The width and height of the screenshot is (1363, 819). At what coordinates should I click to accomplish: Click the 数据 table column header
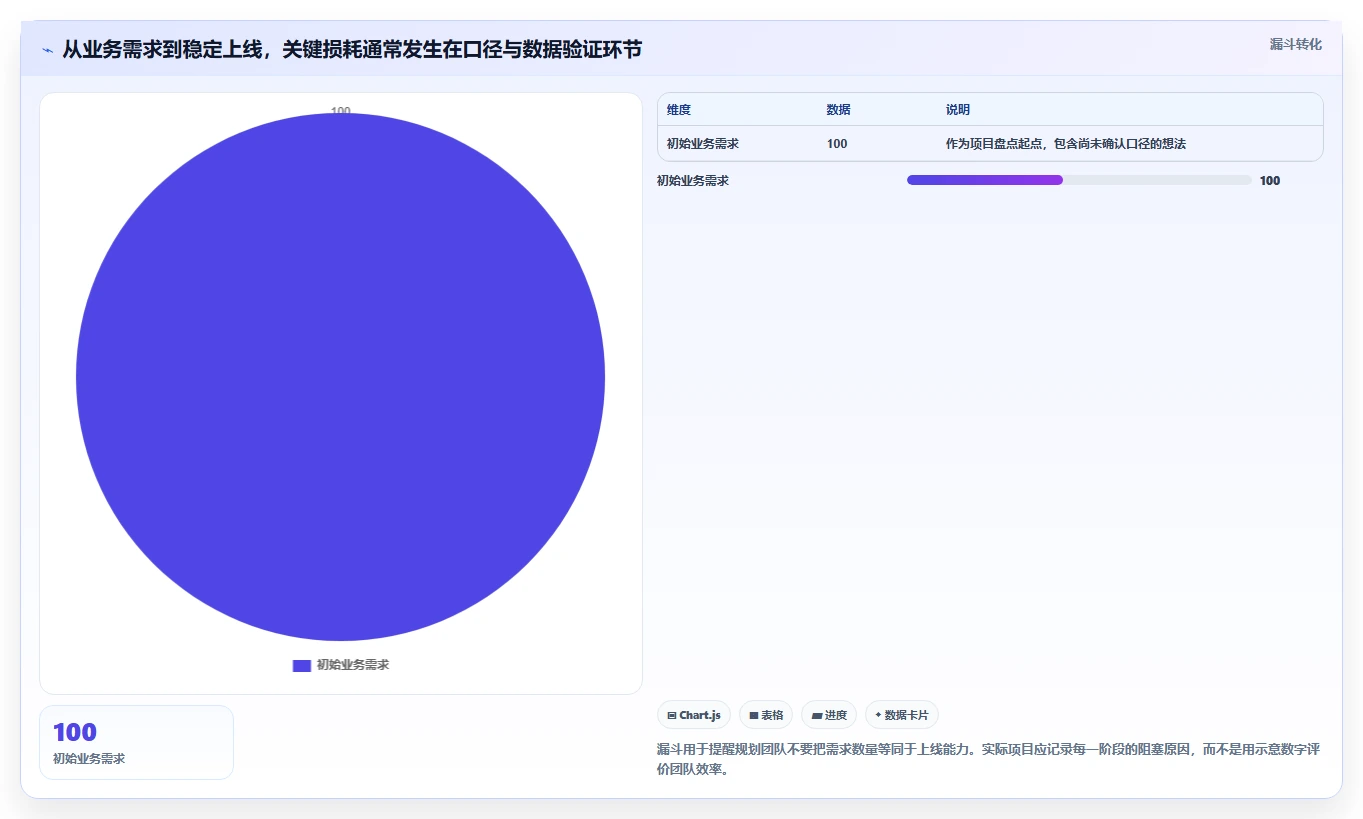click(839, 110)
